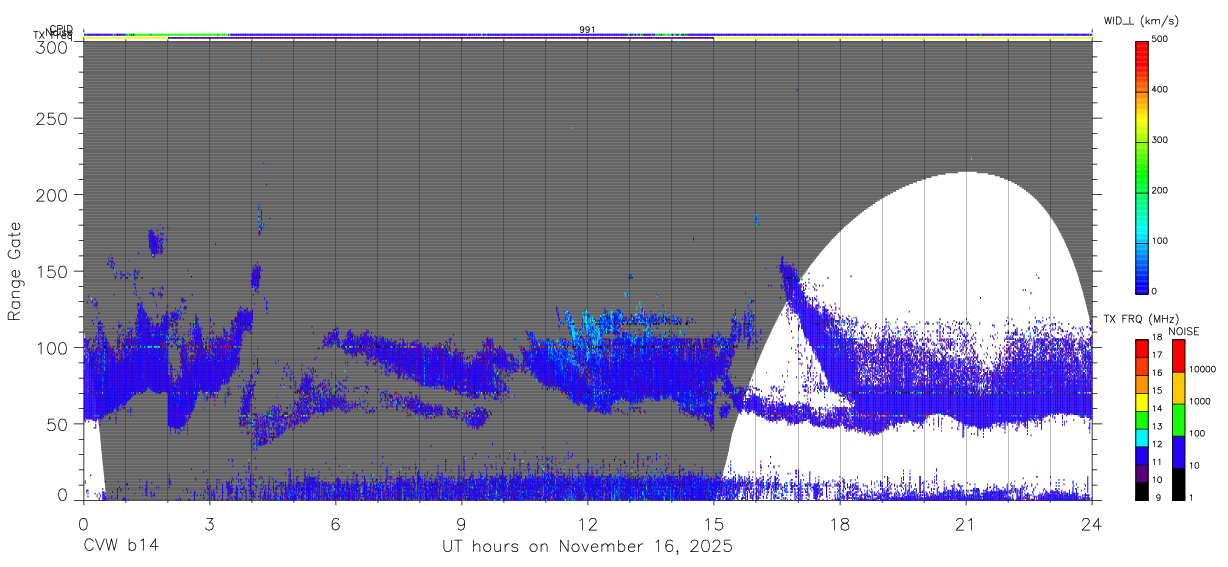Image resolution: width=1228 pixels, height=567 pixels.
Task: Click the TX FRQ legend label 14
Action: [1156, 408]
